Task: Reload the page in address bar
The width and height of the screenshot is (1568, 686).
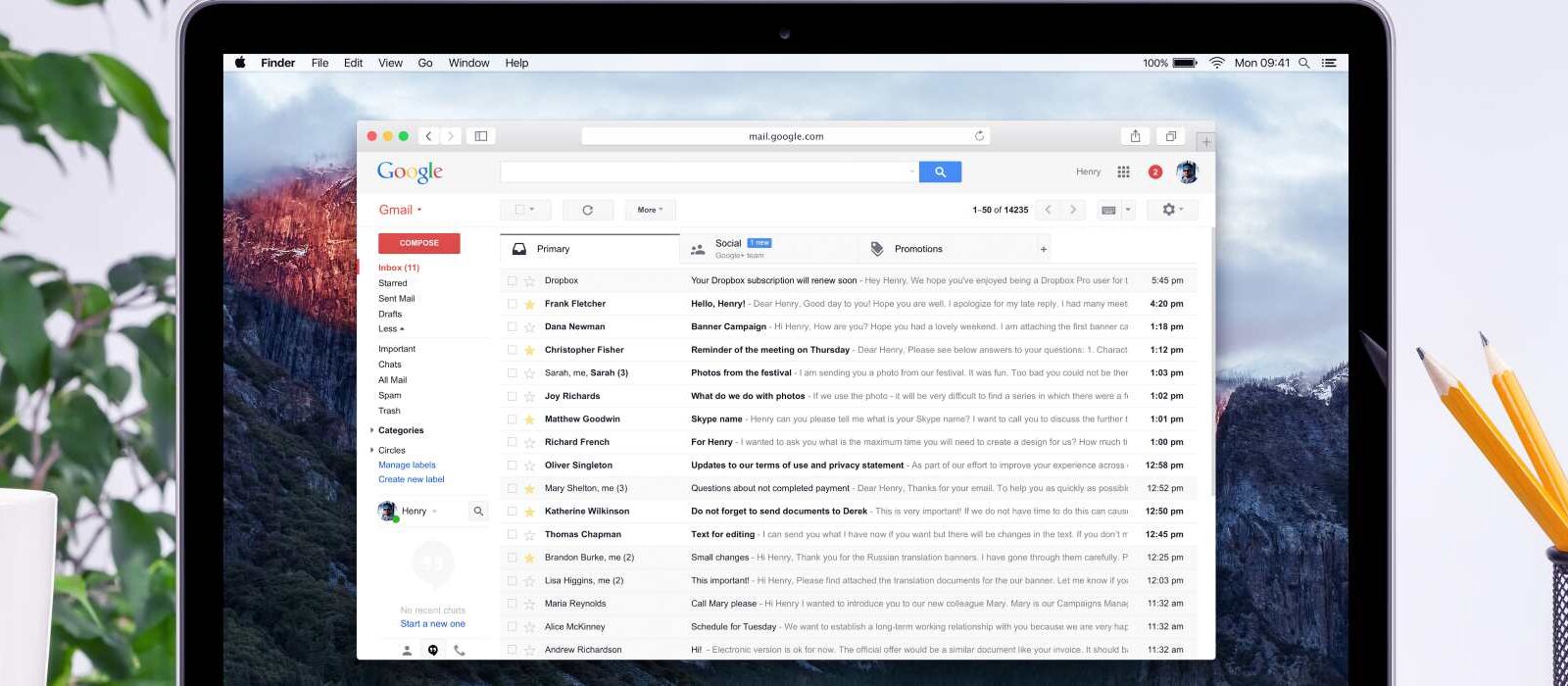Action: click(979, 136)
